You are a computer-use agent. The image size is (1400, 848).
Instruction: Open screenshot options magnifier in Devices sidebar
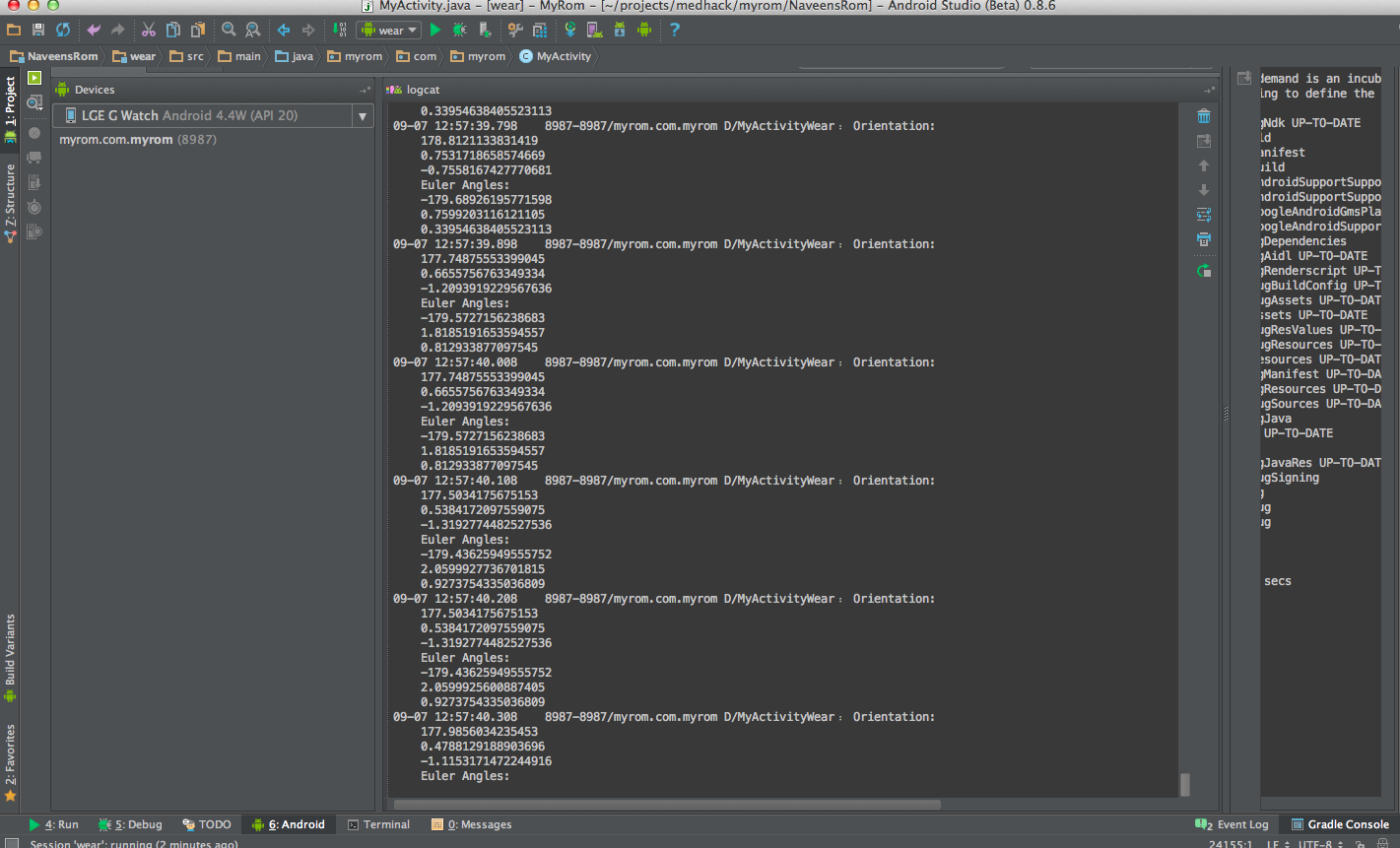point(34,102)
